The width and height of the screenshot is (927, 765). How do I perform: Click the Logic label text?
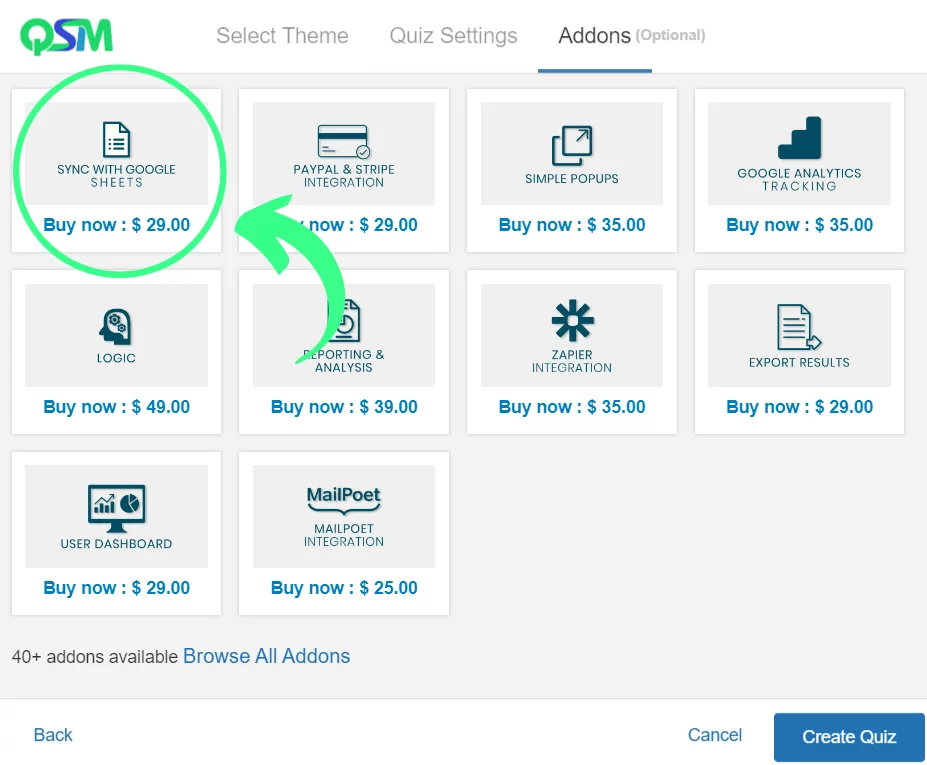(116, 358)
